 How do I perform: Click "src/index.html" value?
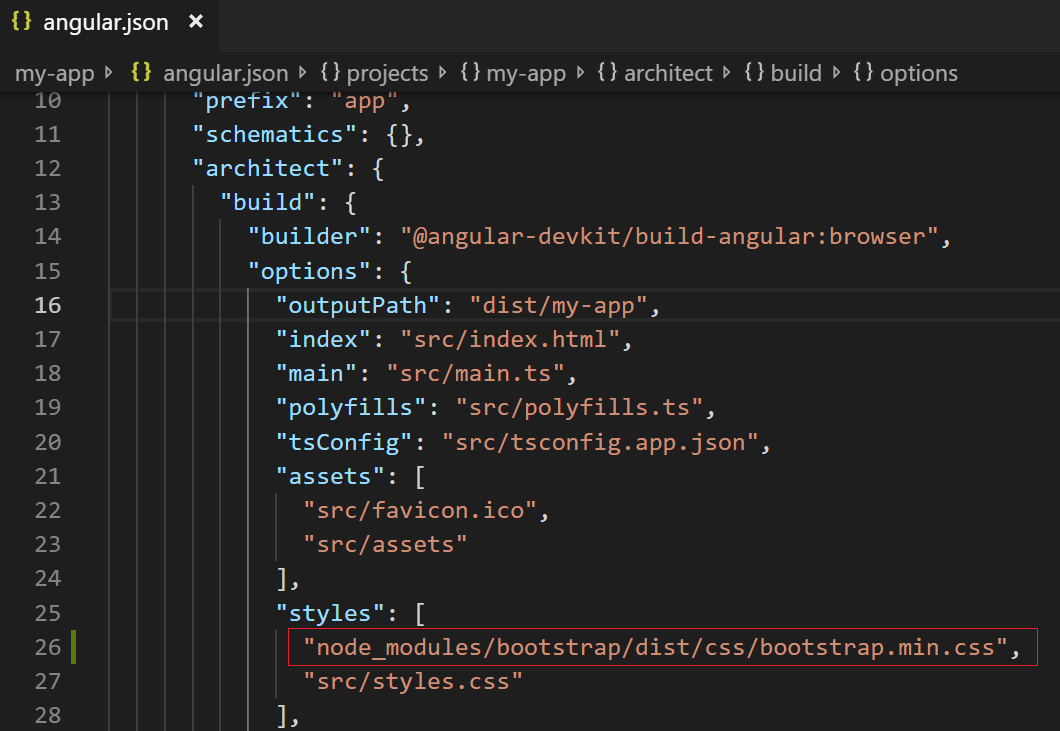click(510, 339)
